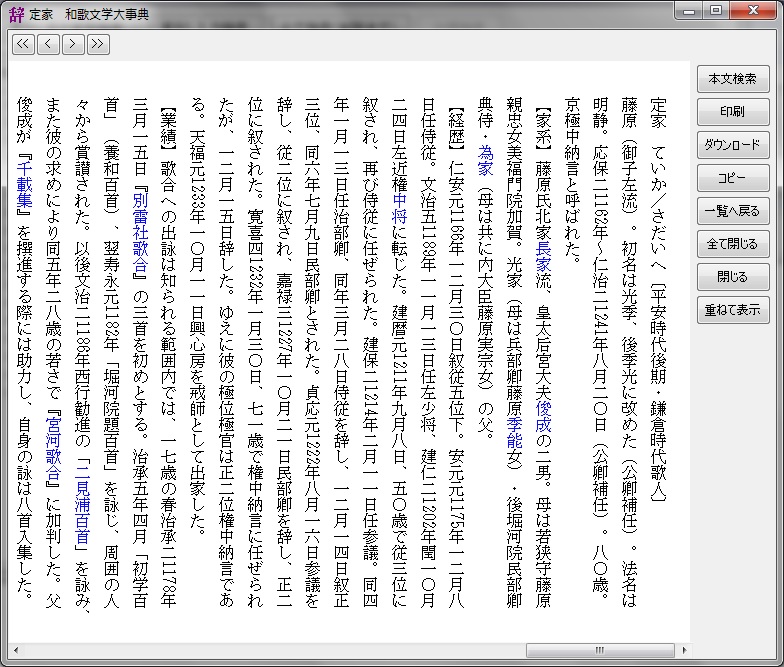Close the dictionary window with X
The image size is (784, 667).
click(754, 10)
